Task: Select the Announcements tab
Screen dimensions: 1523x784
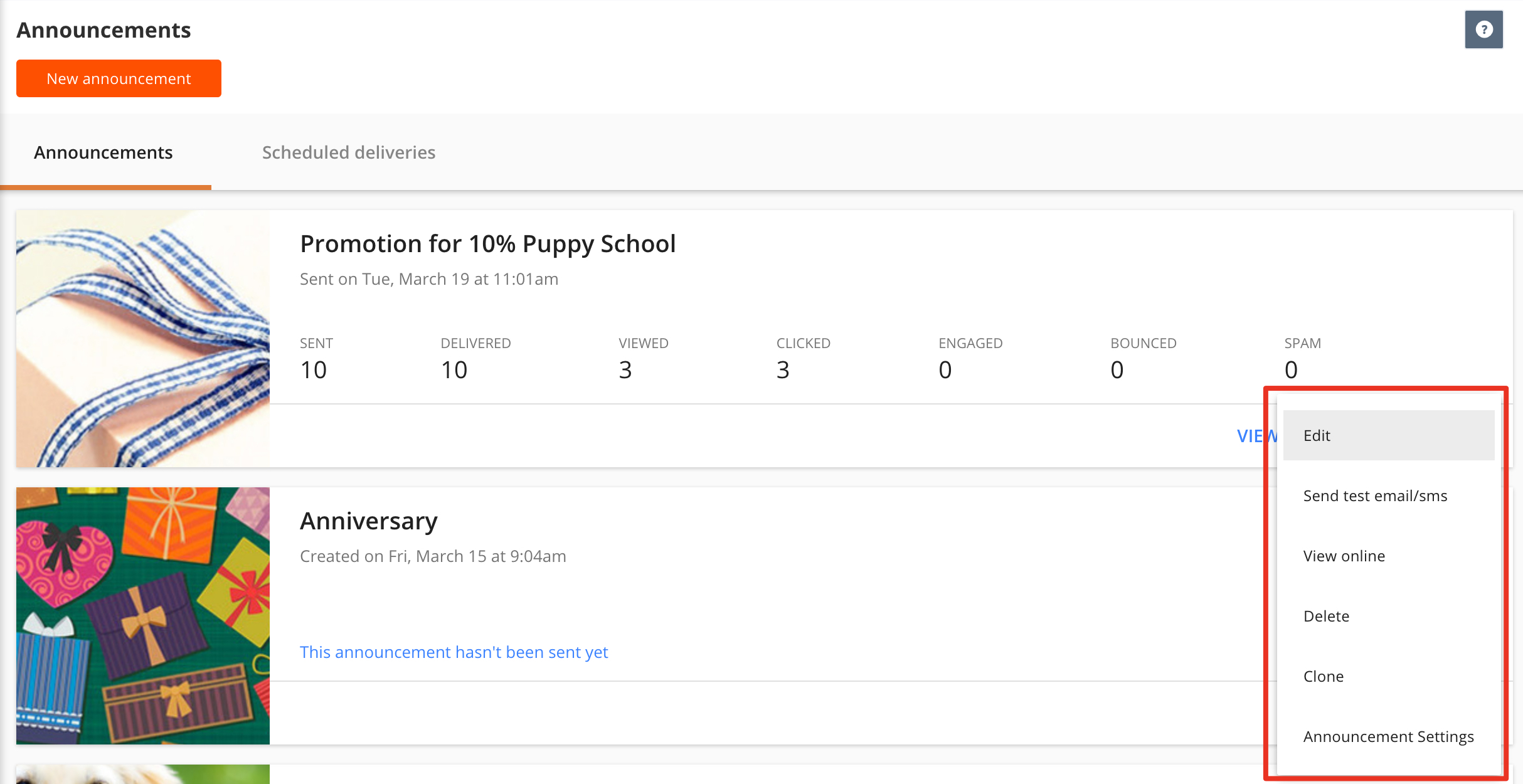Action: 103,152
